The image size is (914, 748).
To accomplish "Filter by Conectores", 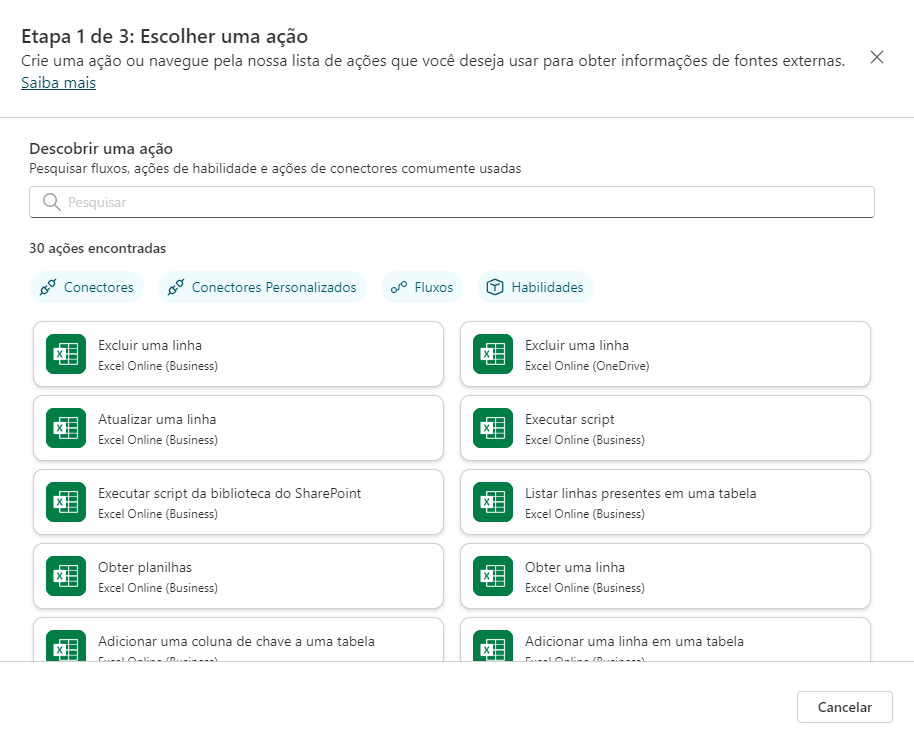I will (x=87, y=287).
